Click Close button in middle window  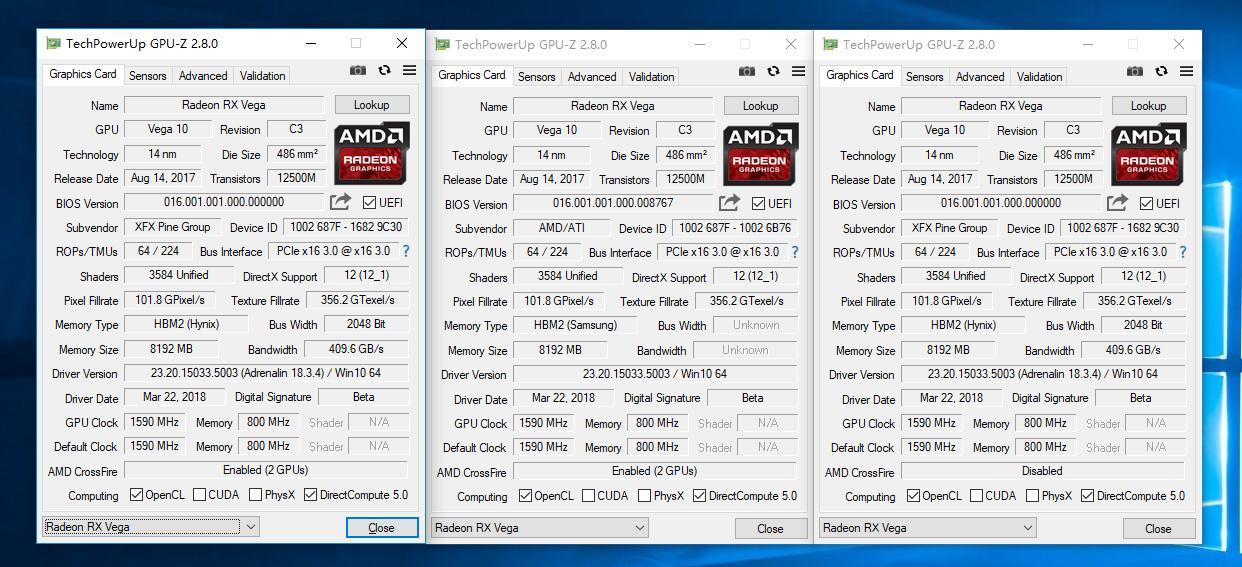point(770,529)
